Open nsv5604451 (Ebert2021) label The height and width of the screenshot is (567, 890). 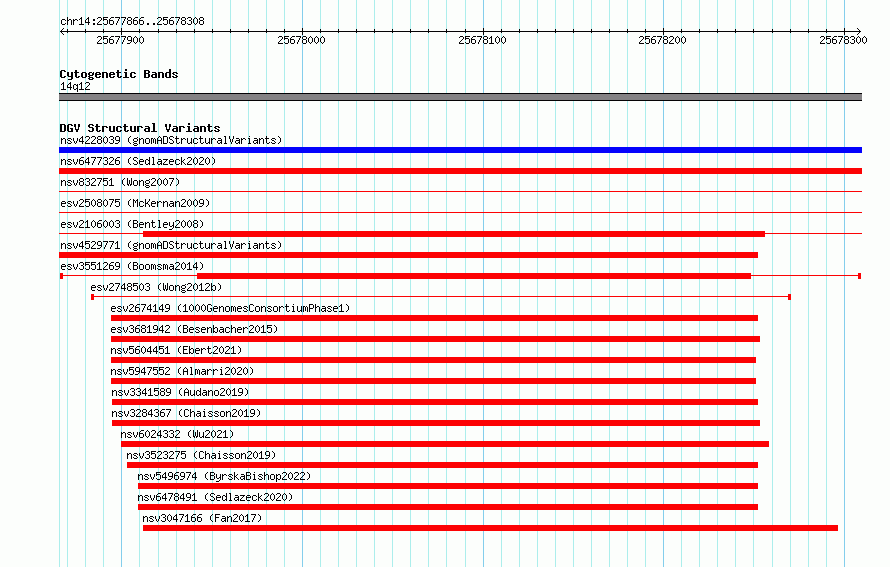pyautogui.click(x=176, y=350)
